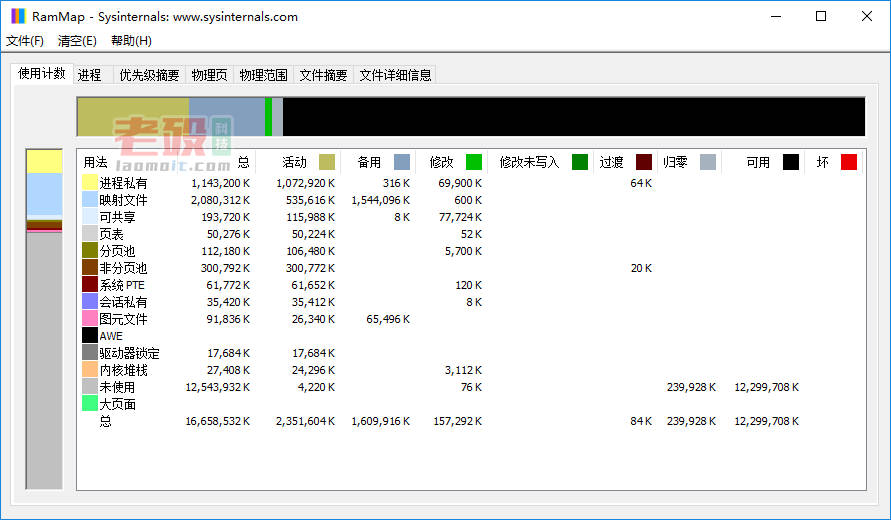Click the 修改未写入 column header

click(529, 163)
